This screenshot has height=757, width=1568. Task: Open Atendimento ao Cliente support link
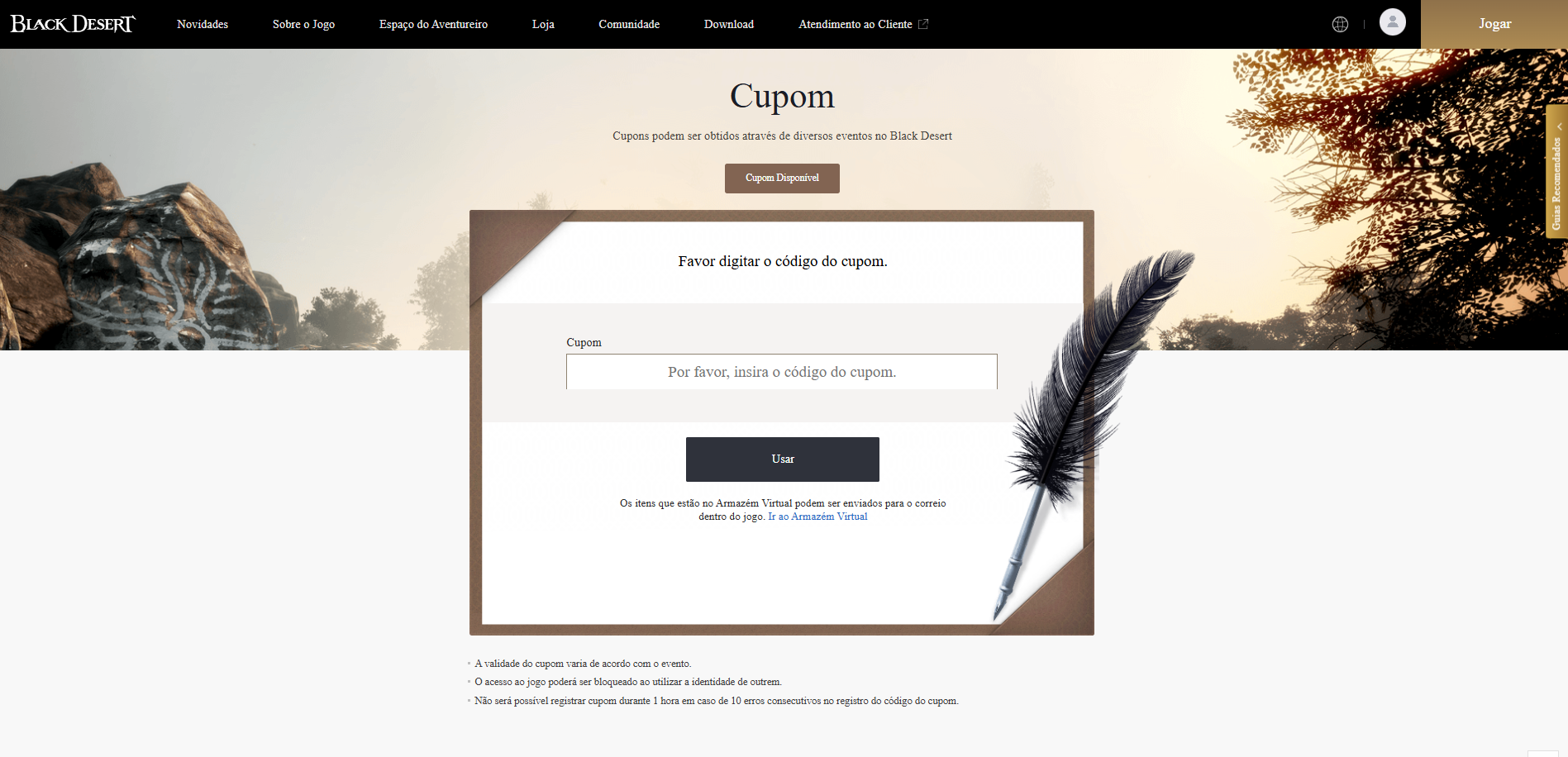[855, 25]
